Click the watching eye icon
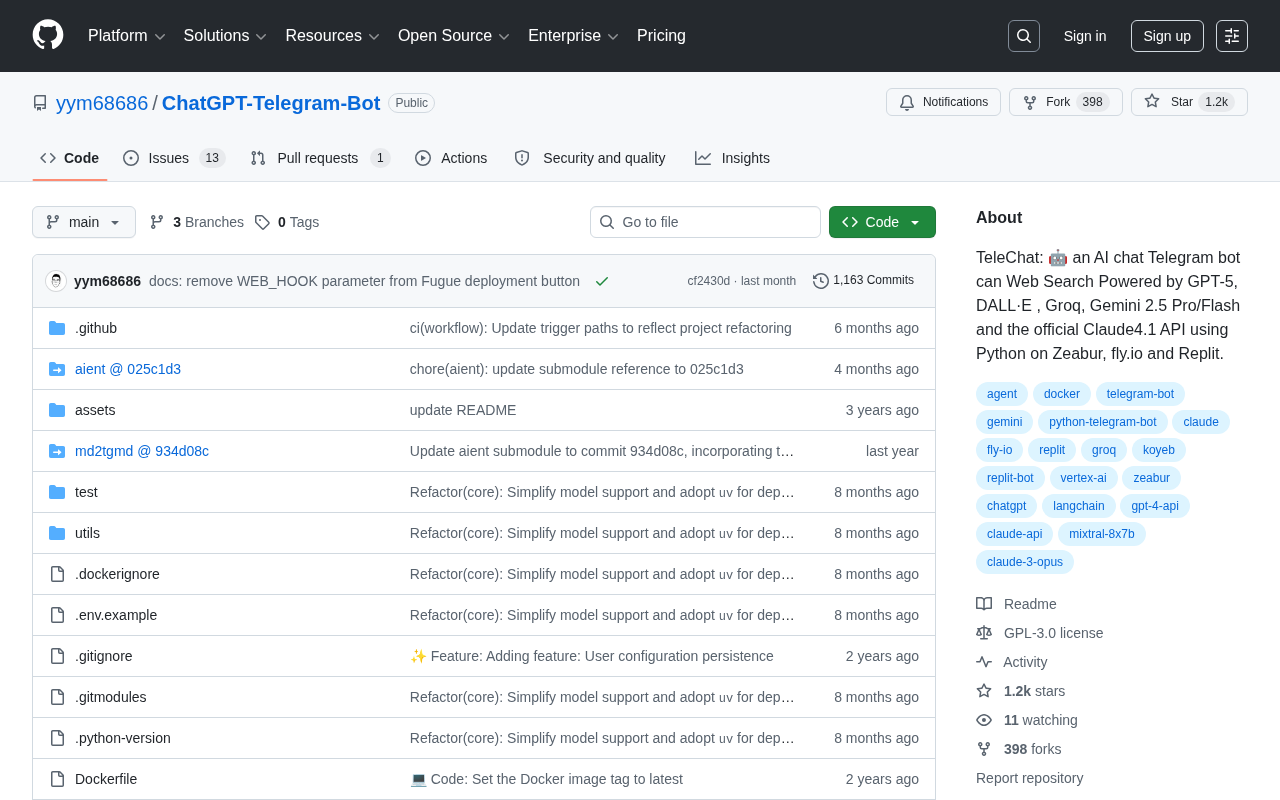This screenshot has width=1280, height=800. coord(984,720)
